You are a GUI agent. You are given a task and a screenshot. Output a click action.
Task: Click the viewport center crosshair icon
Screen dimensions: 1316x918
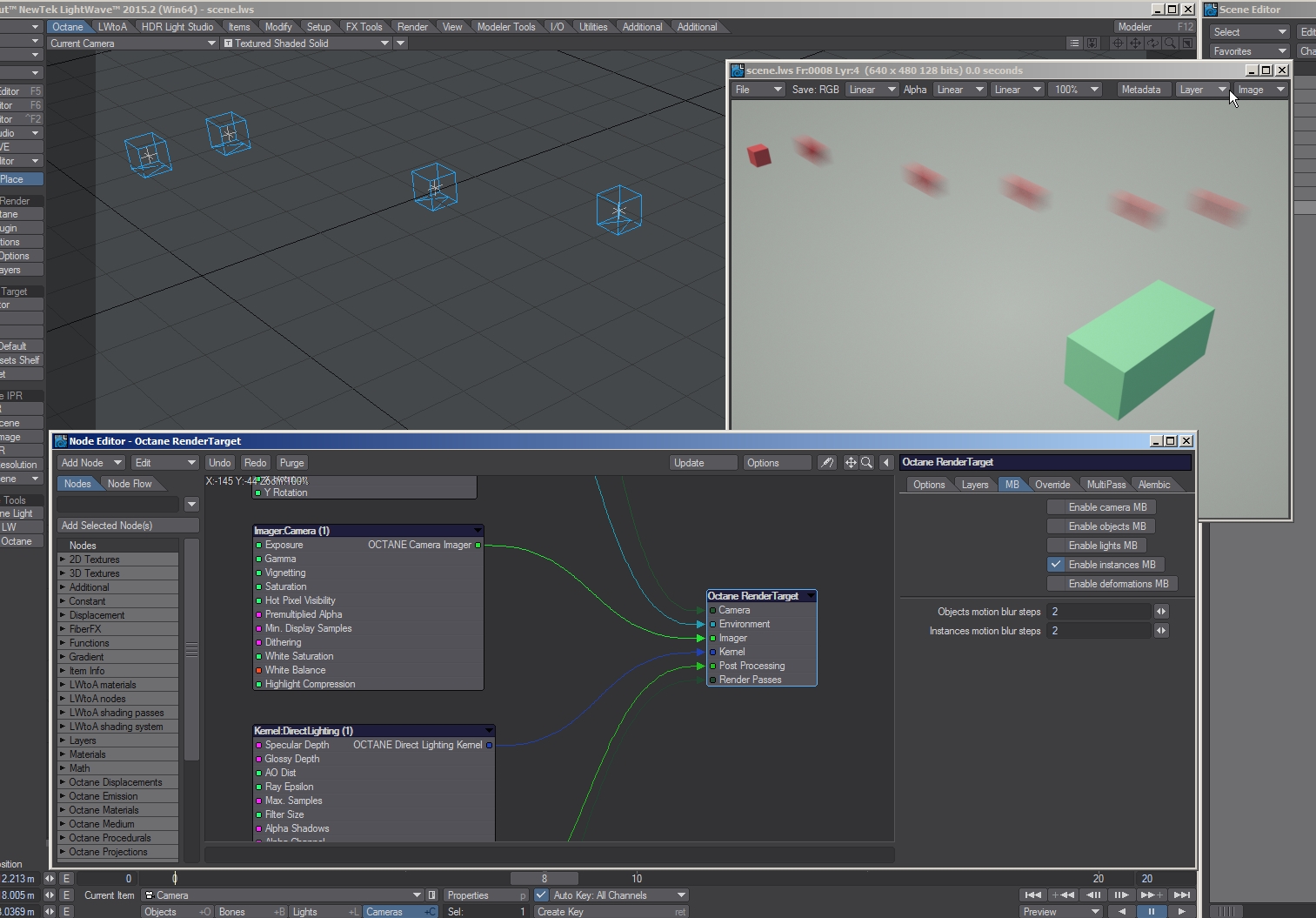[1119, 43]
